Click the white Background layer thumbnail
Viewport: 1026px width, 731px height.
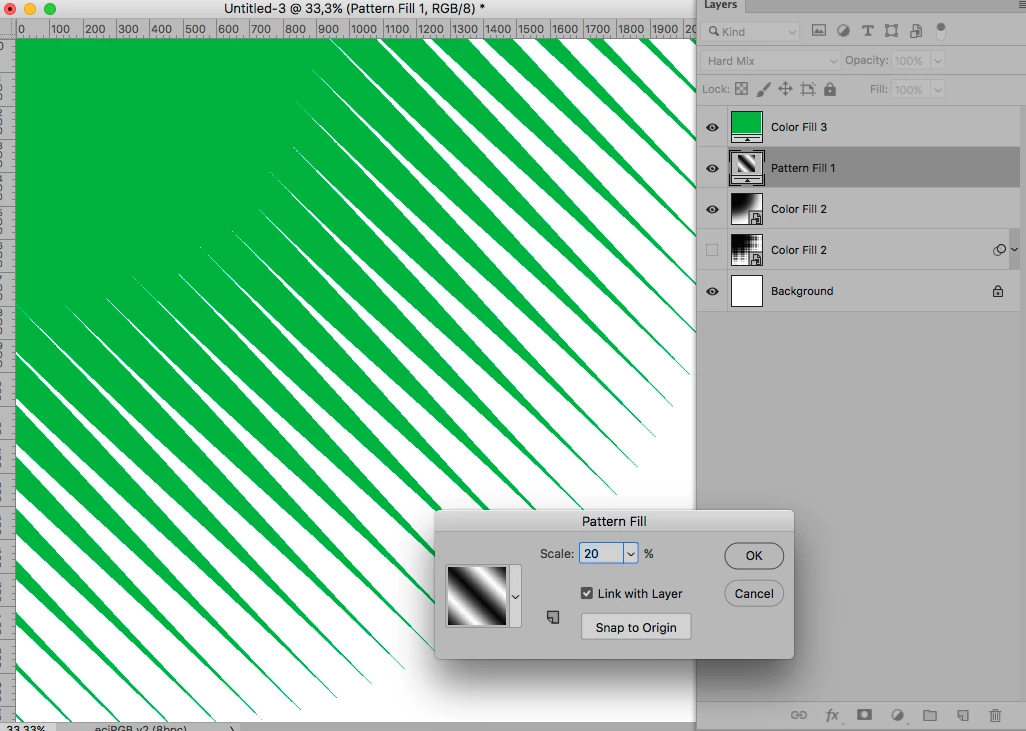(747, 291)
